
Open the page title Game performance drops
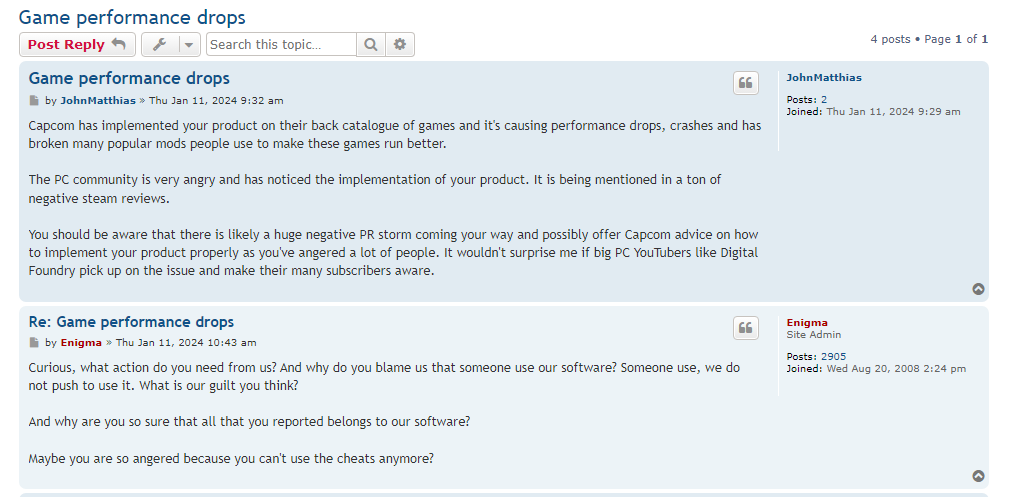132,17
